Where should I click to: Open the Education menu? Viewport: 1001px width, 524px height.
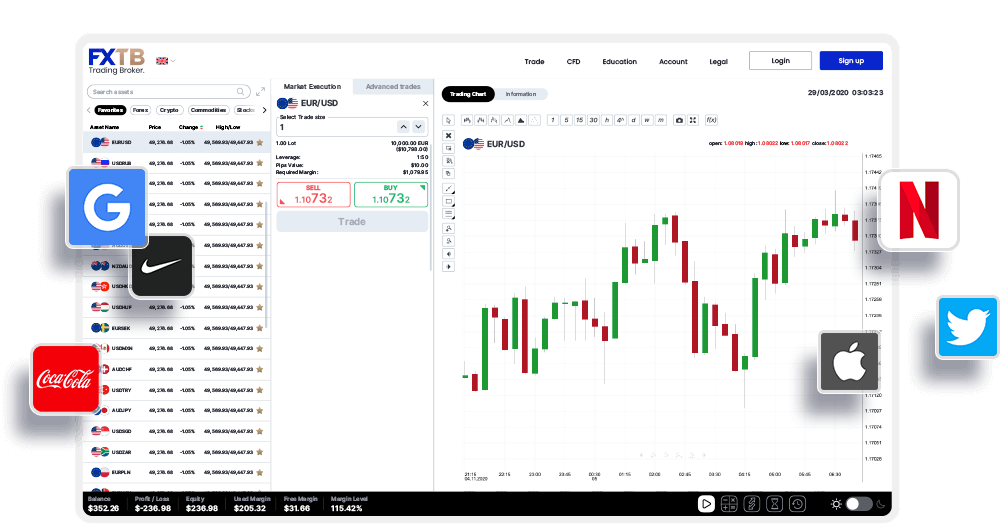click(x=619, y=62)
